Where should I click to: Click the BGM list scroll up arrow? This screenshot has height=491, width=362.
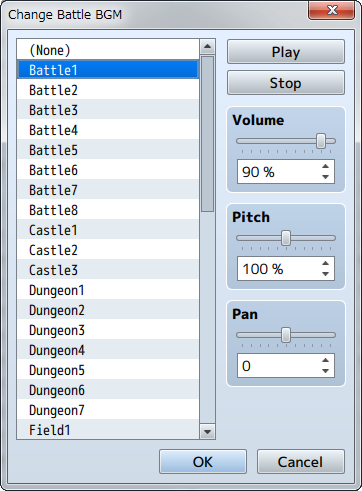click(x=207, y=46)
